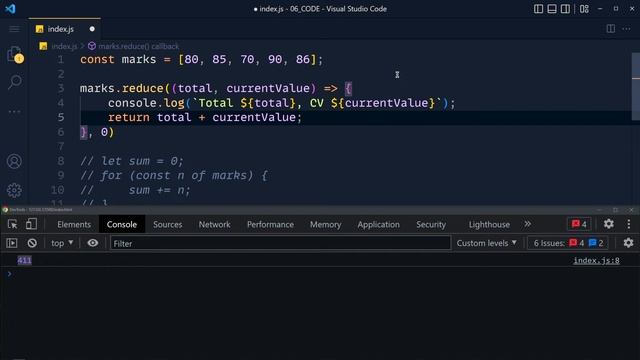Viewport: 640px width, 360px height.
Task: Switch to the Network tab
Action: click(214, 224)
